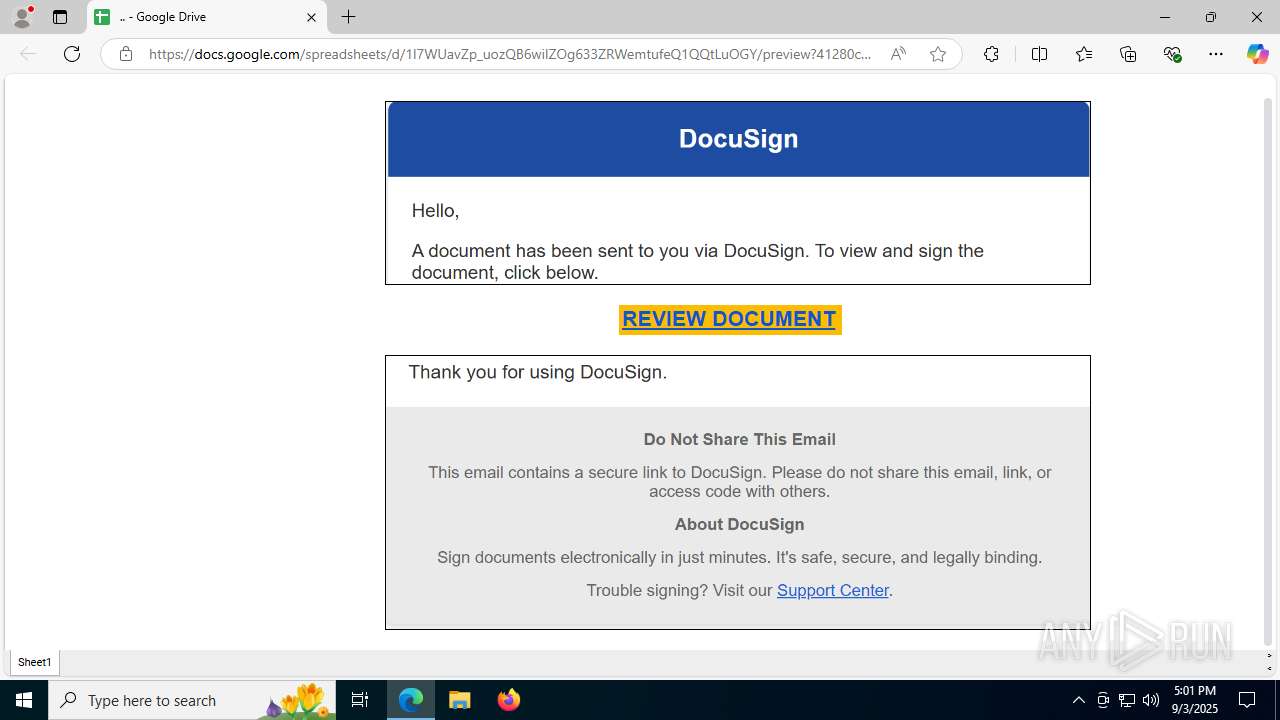The height and width of the screenshot is (720, 1280).
Task: Click the 'About DocuSign' heading
Action: click(739, 524)
